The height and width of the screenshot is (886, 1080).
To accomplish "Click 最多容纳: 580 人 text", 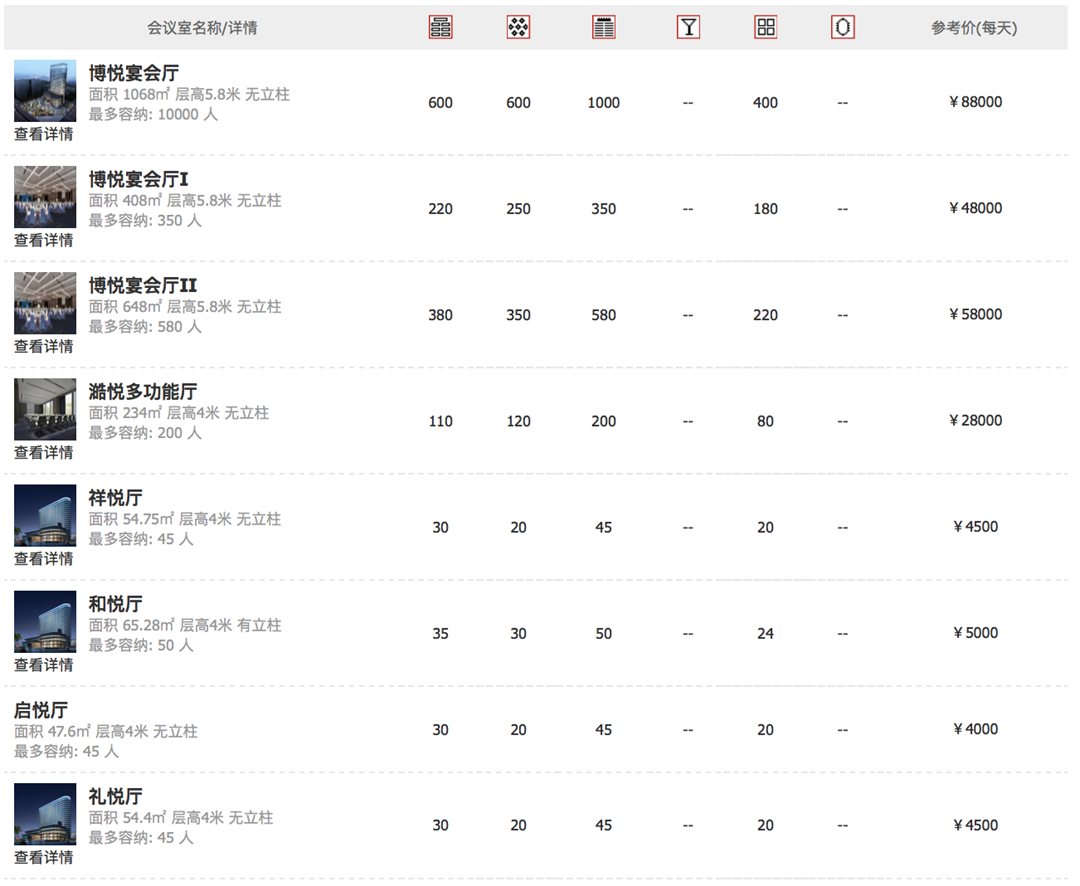I will 145,327.
